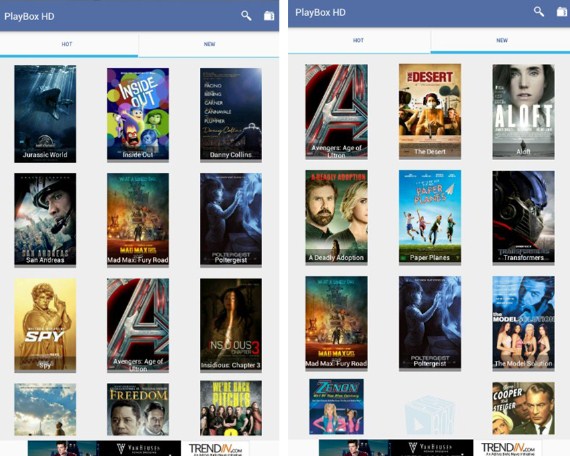Viewport: 570px width, 456px height.
Task: Open search in right PlayBox HD screen
Action: [x=539, y=12]
